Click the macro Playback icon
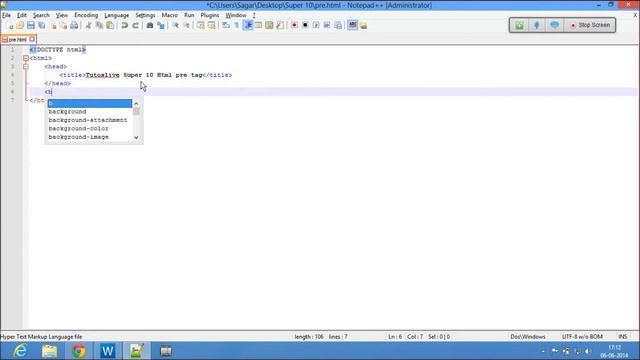Image resolution: width=640 pixels, height=360 pixels. click(x=316, y=25)
